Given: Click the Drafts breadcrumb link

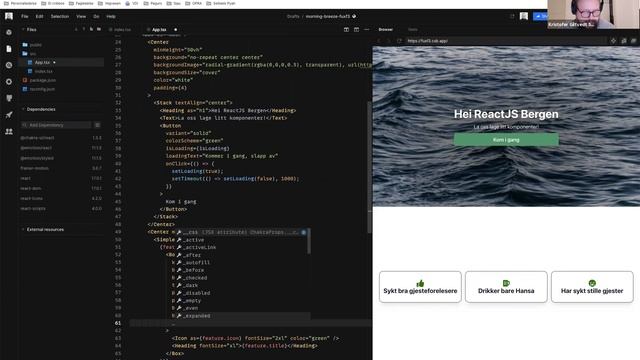Looking at the screenshot, I should pos(293,16).
